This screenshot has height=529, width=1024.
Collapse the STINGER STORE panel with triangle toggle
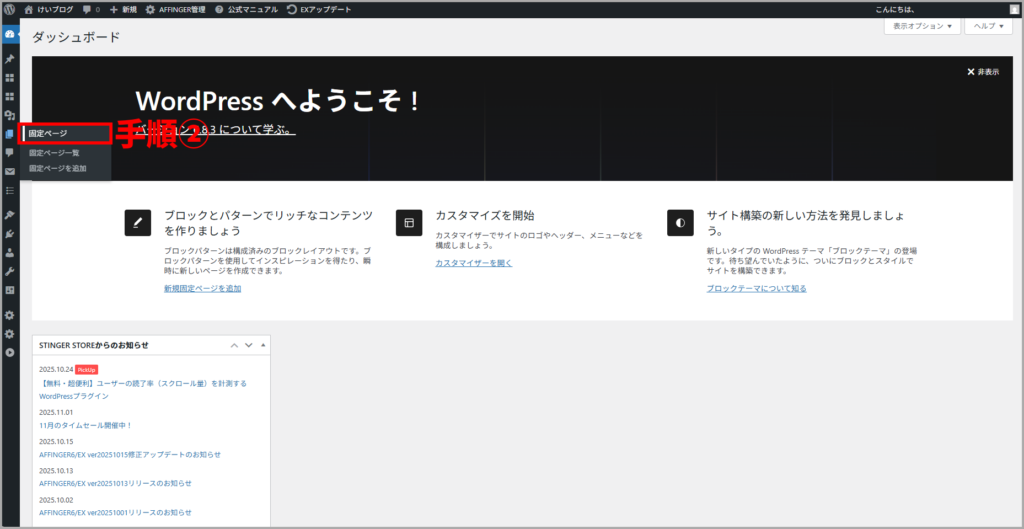pos(264,345)
